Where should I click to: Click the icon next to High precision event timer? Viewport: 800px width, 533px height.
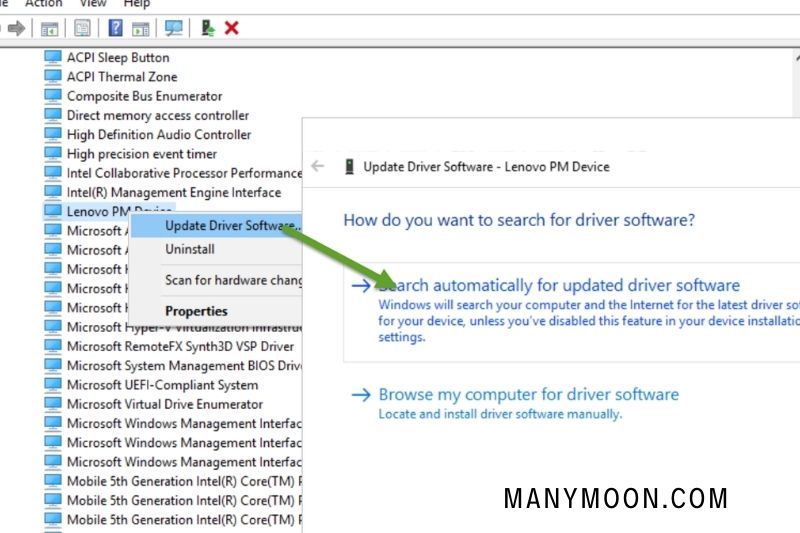tap(53, 153)
